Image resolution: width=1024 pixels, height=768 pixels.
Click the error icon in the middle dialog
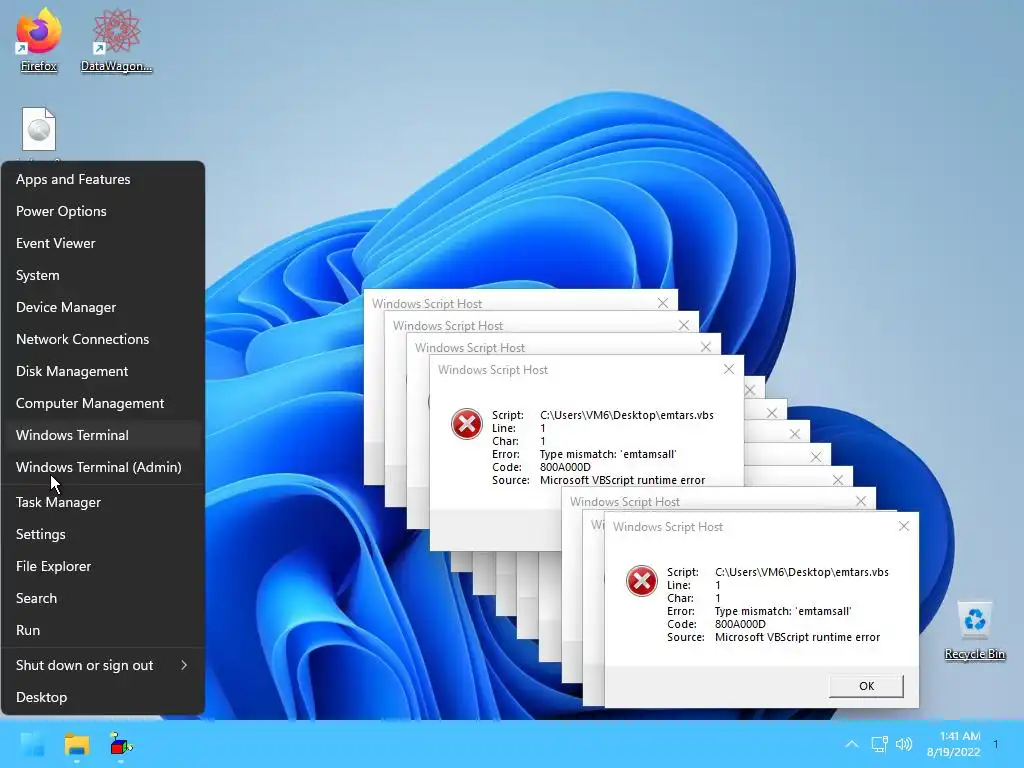[466, 424]
